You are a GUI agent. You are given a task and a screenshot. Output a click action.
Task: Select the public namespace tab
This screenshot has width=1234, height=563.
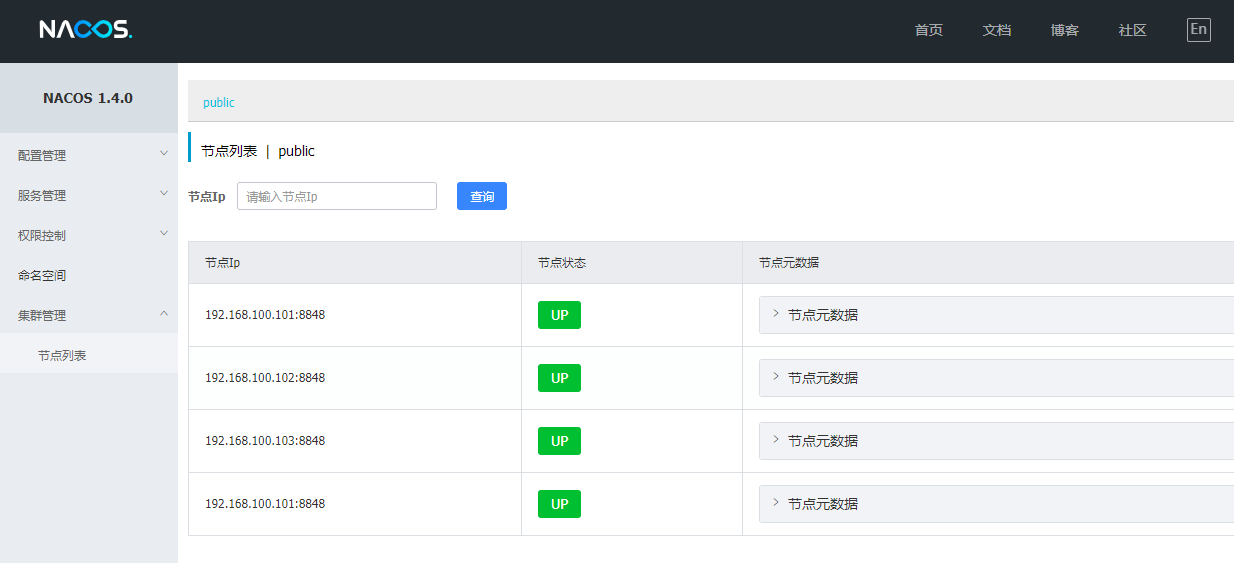pos(219,102)
